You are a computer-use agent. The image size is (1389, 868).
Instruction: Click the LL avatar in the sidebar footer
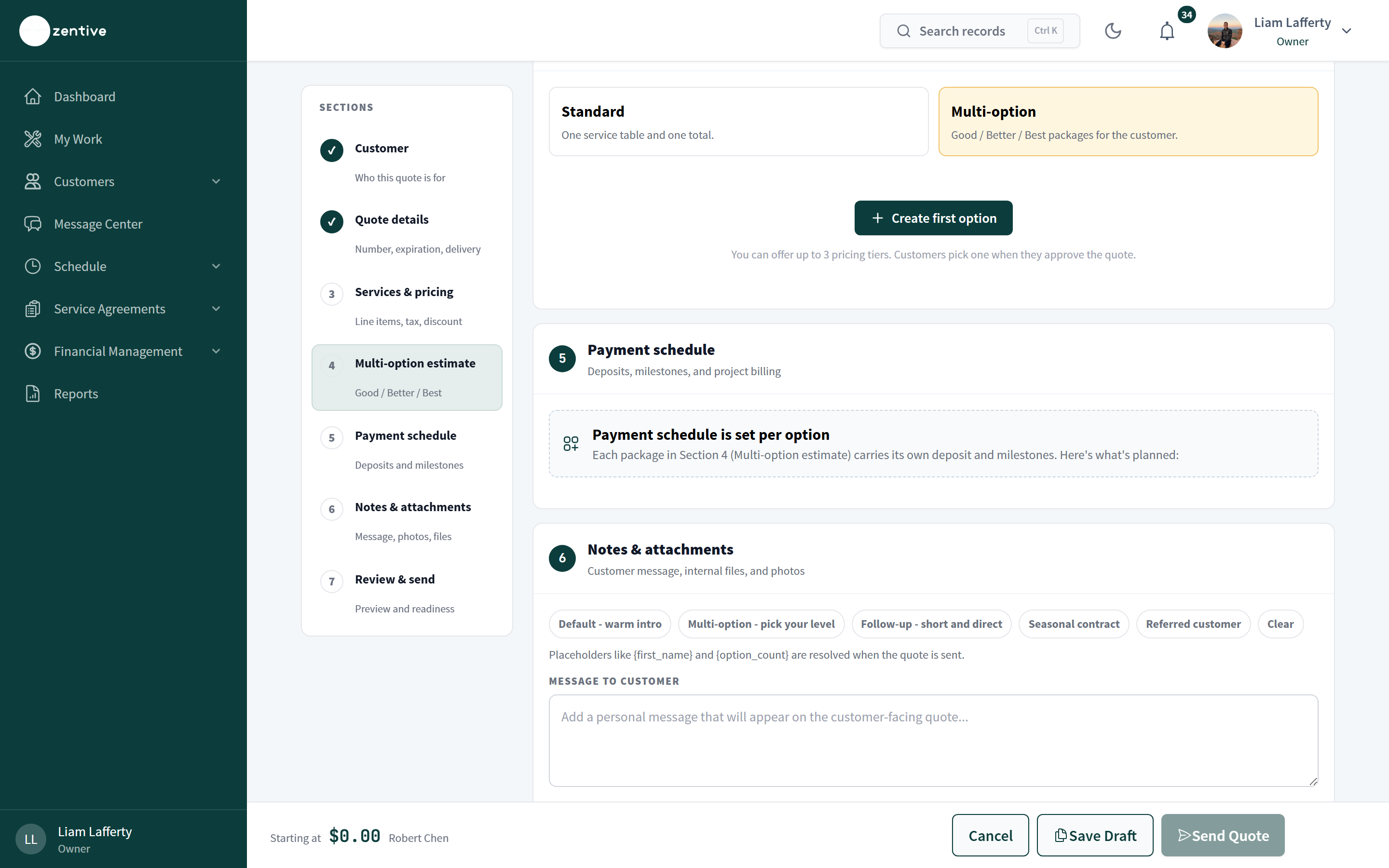pyautogui.click(x=31, y=839)
